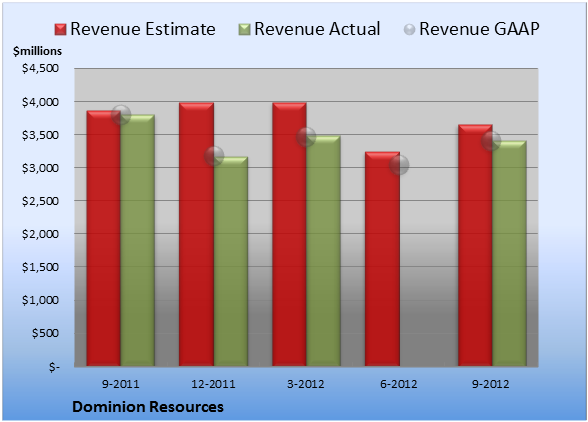Select the 'Revenue Estimate' legend label
Image resolution: width=588 pixels, height=422 pixels.
tap(143, 29)
